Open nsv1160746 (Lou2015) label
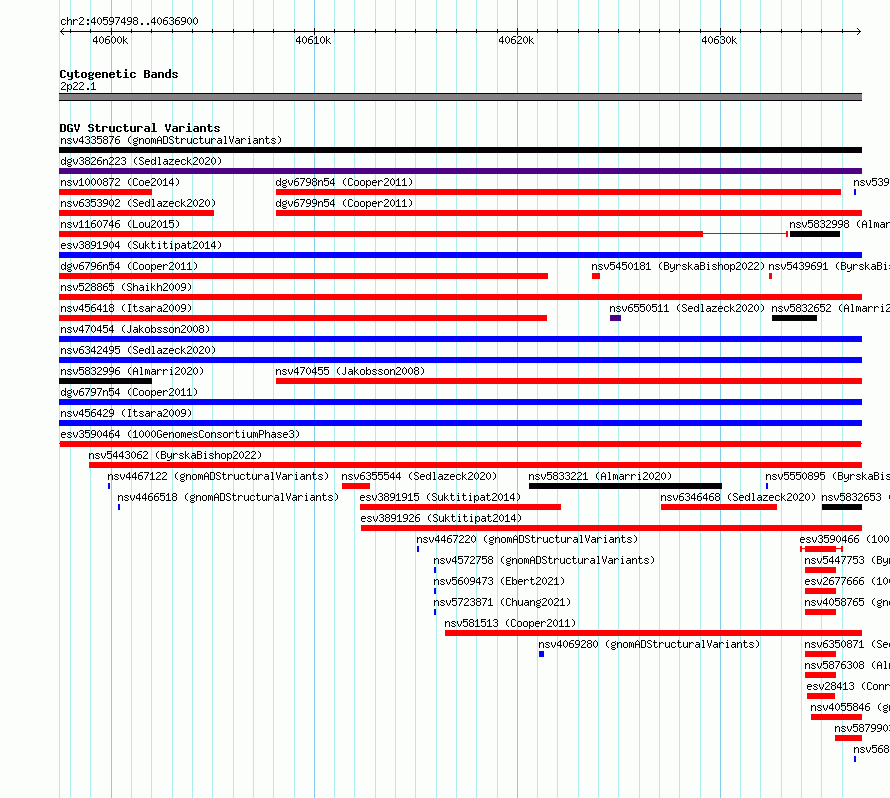 (x=120, y=224)
